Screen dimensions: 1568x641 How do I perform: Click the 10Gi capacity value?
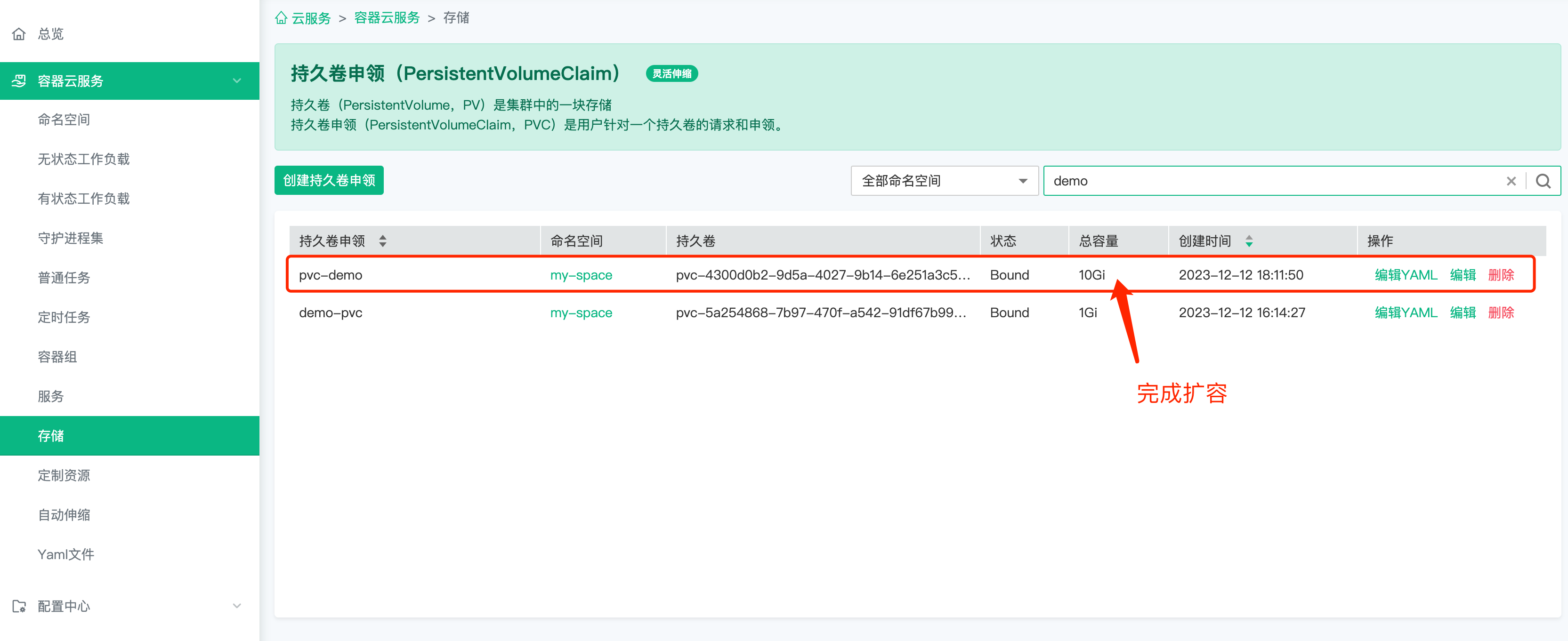1091,275
